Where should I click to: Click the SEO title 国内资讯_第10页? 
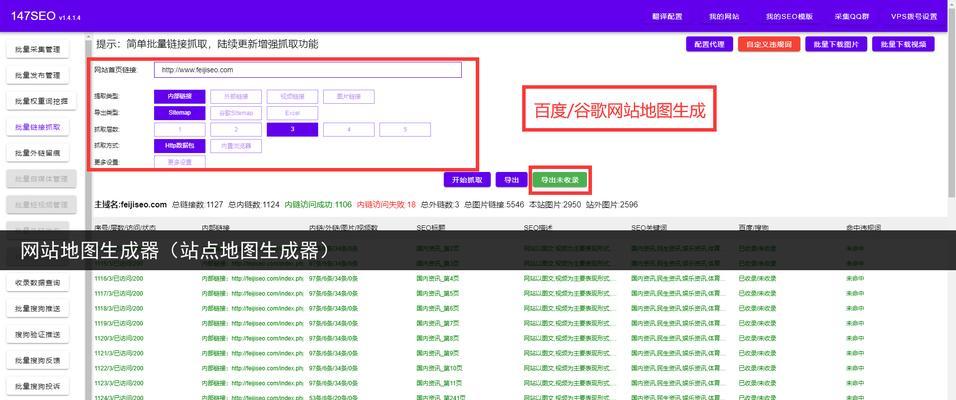[440, 368]
